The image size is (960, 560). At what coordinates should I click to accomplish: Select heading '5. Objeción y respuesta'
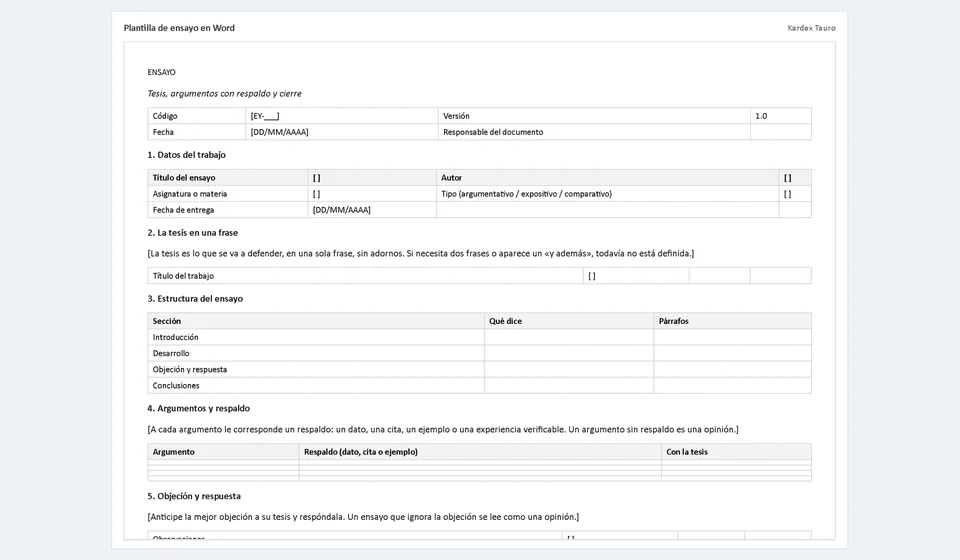194,496
